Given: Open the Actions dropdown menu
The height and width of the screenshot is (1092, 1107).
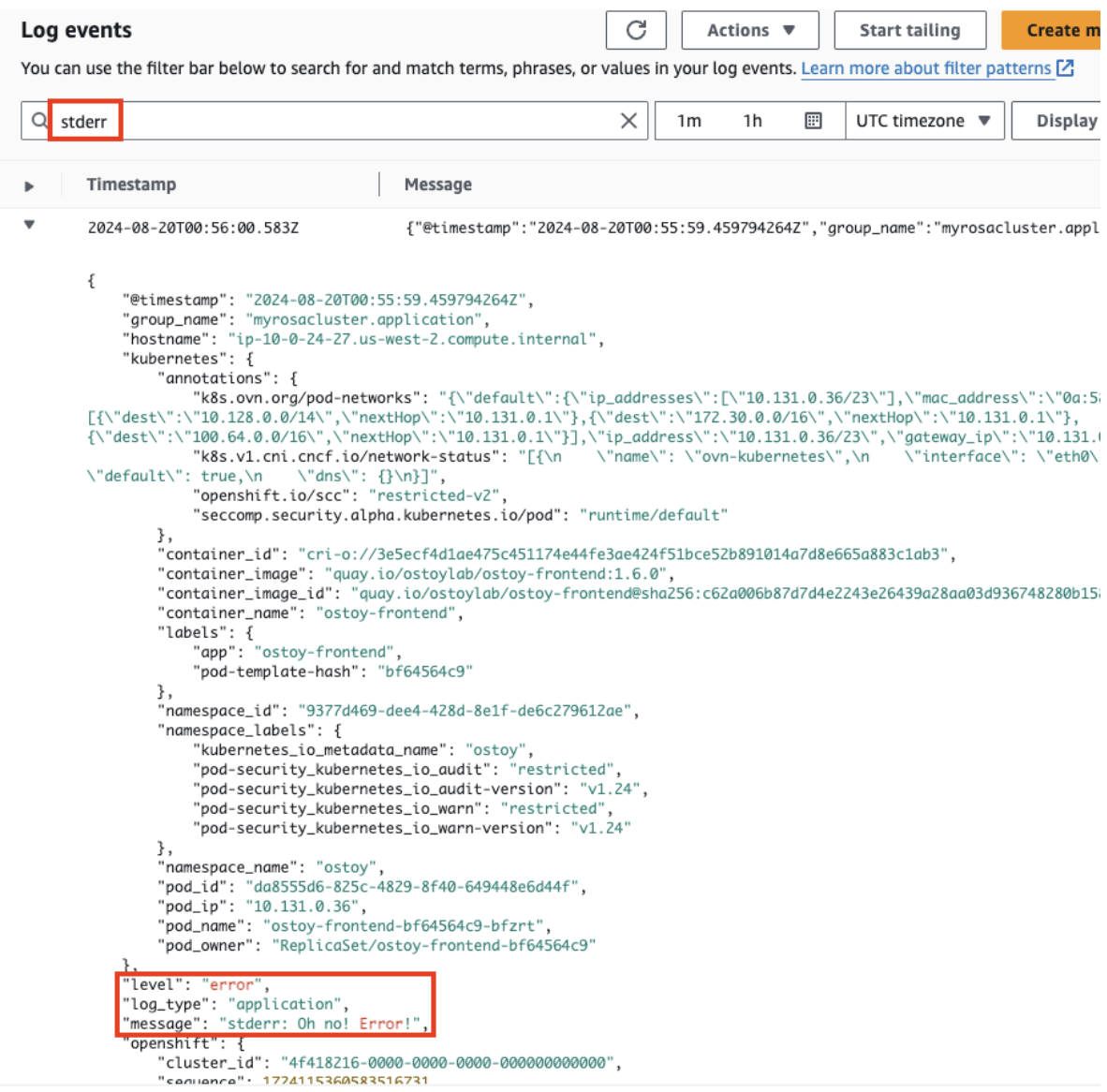Looking at the screenshot, I should click(x=750, y=30).
